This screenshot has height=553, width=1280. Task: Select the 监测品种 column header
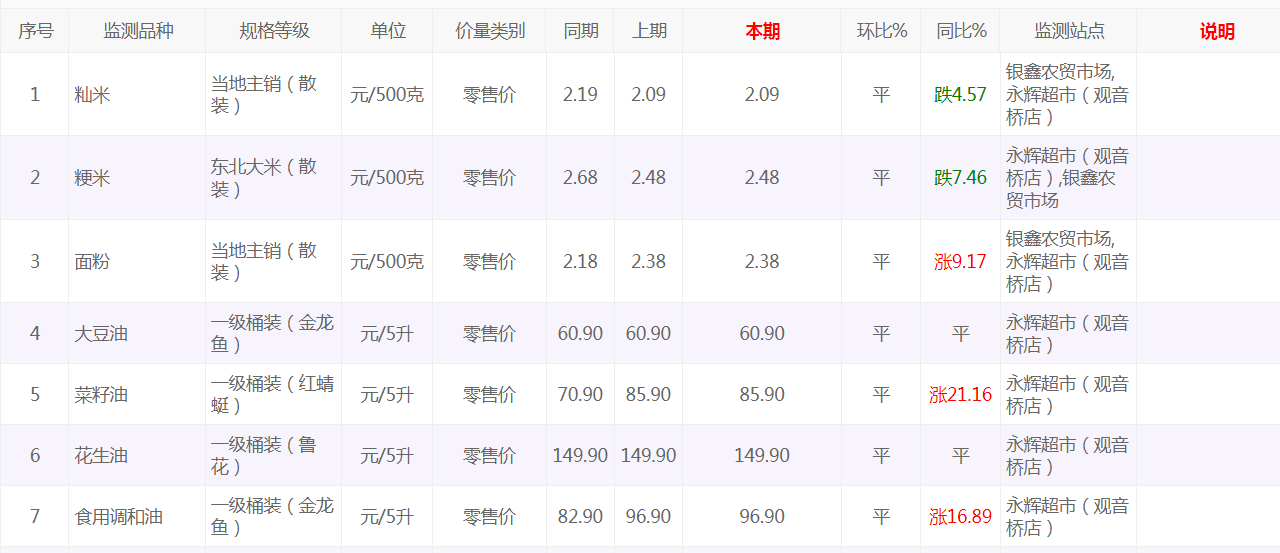[x=138, y=31]
